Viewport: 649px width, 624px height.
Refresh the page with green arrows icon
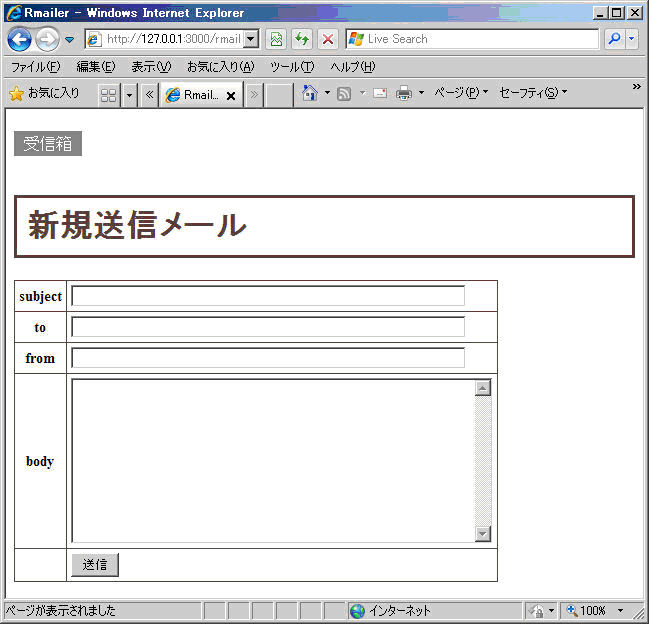[x=302, y=39]
